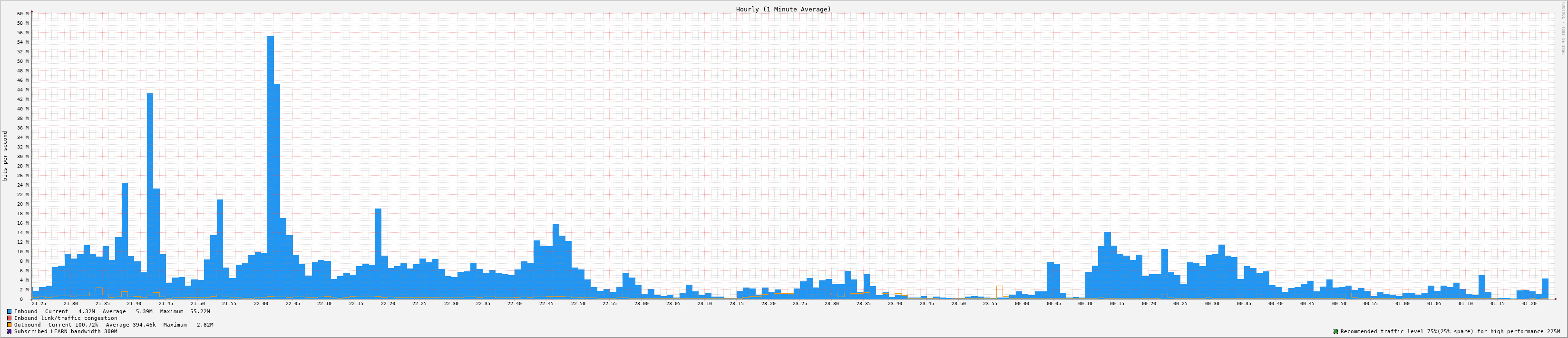The height and width of the screenshot is (338, 1568).
Task: Click the Inbound Maximum 55.22M value
Action: [200, 311]
